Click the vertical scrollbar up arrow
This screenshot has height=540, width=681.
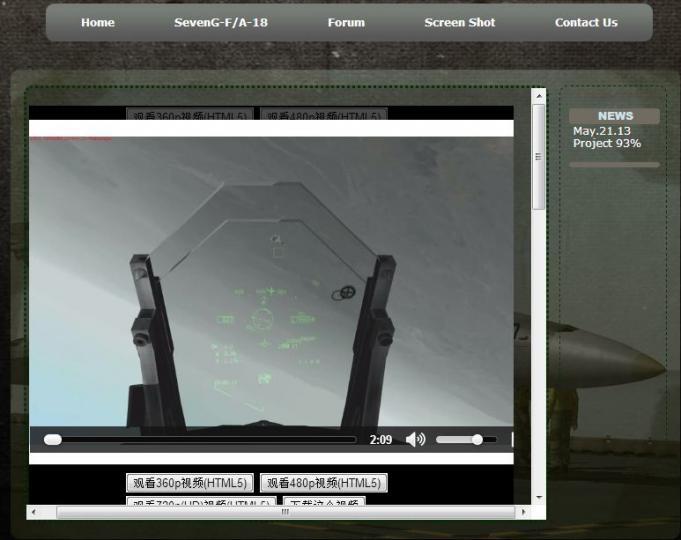[x=539, y=97]
